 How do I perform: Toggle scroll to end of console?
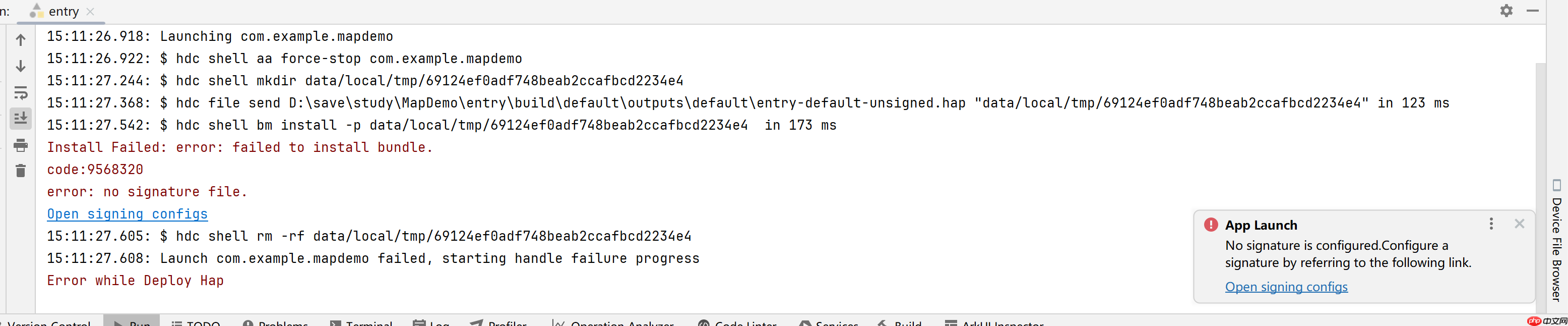tap(21, 118)
